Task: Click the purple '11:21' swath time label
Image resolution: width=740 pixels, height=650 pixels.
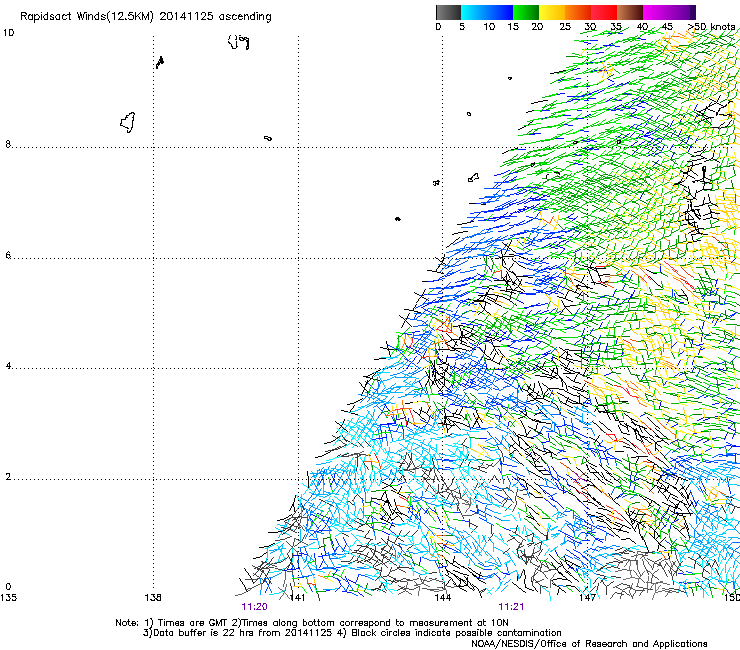Action: [x=511, y=607]
